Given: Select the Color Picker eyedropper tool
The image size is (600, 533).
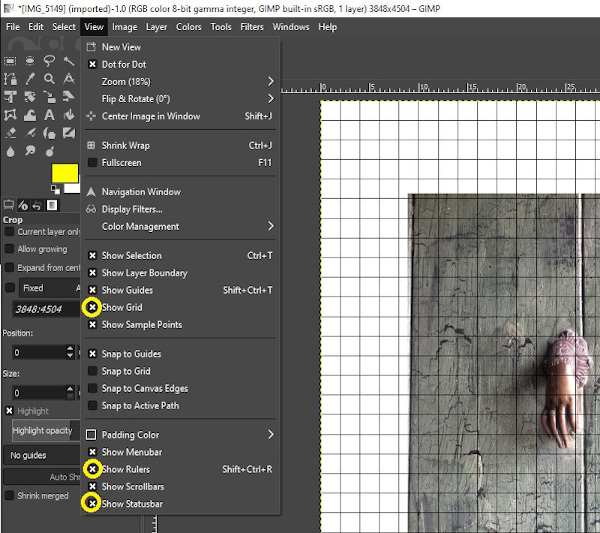Looking at the screenshot, I should pos(30,79).
